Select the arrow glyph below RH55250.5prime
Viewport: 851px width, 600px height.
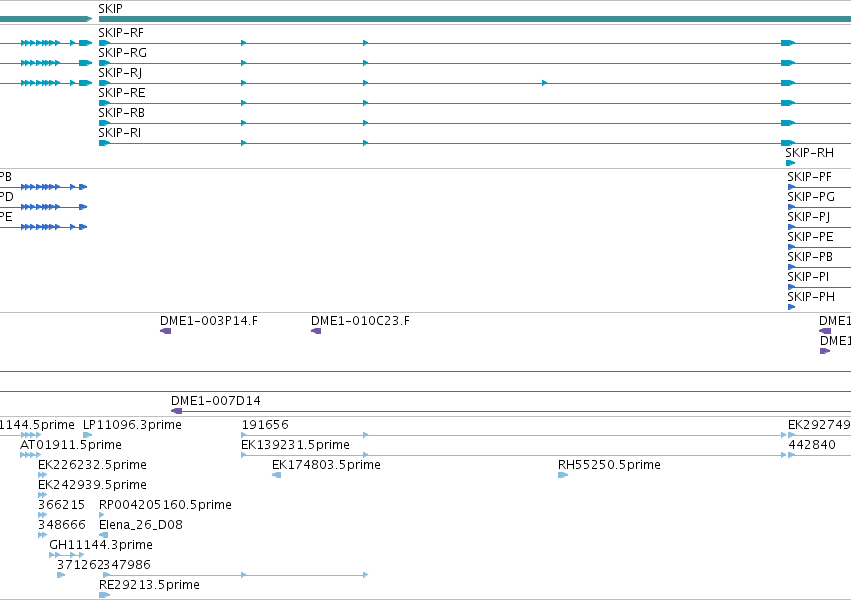563,475
